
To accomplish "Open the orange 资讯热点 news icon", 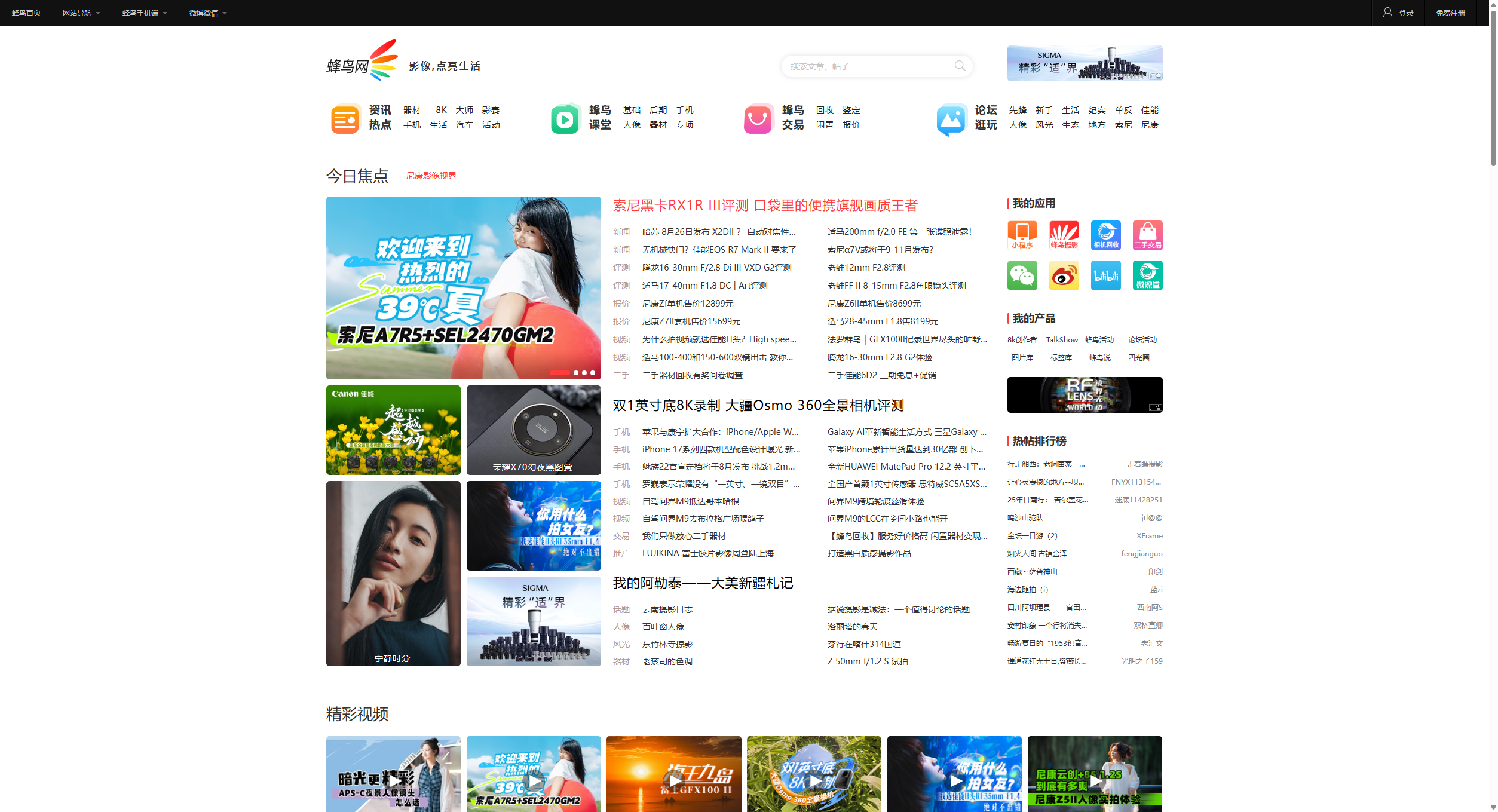I will [345, 118].
